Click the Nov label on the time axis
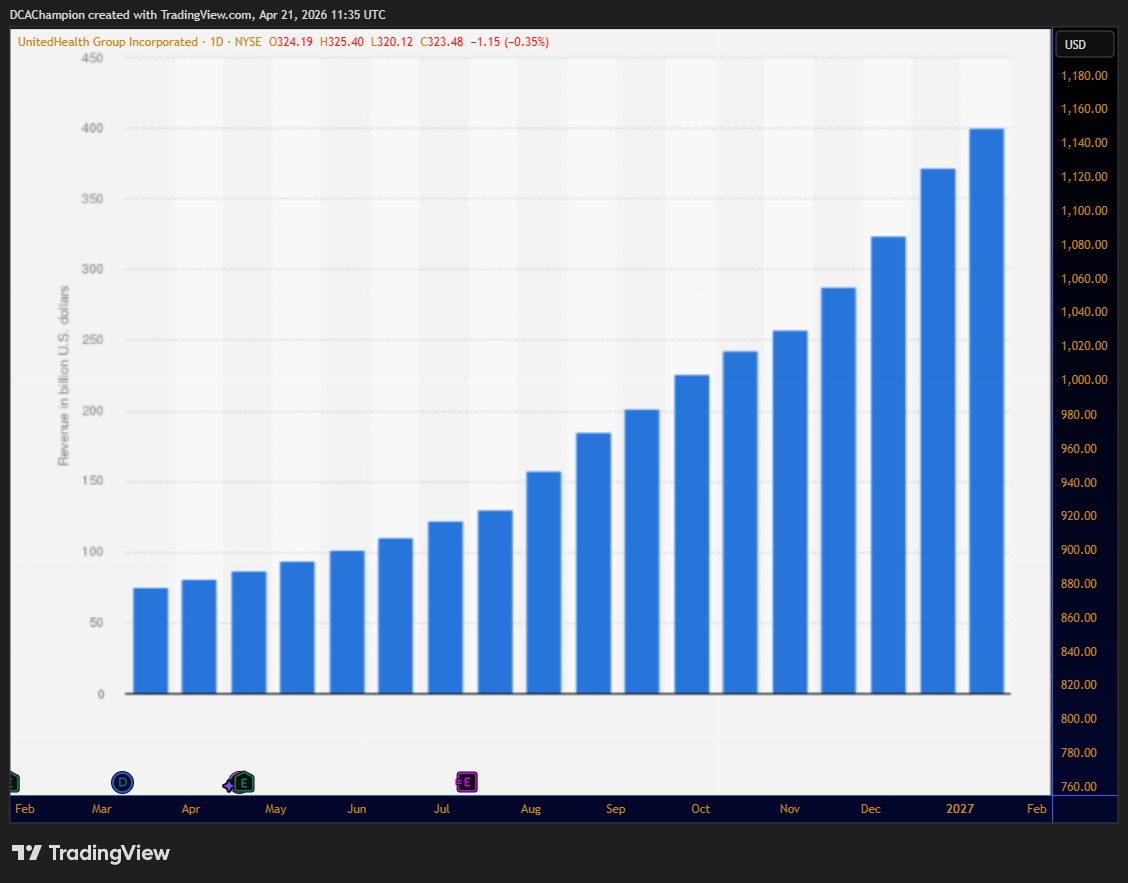1128x883 pixels. pos(790,808)
